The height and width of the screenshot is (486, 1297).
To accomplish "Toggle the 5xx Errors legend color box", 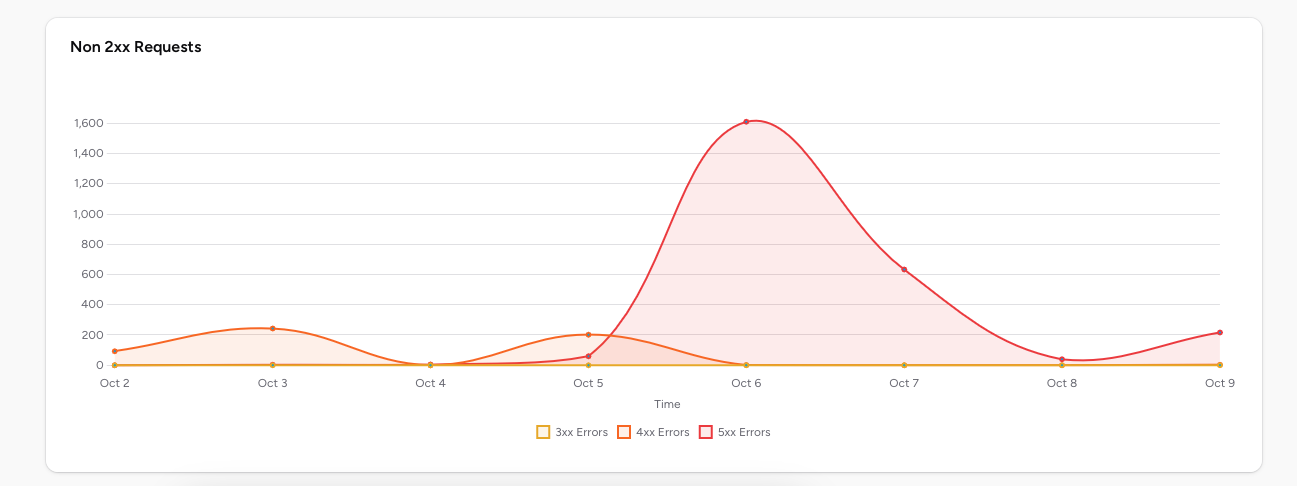I will coord(705,432).
